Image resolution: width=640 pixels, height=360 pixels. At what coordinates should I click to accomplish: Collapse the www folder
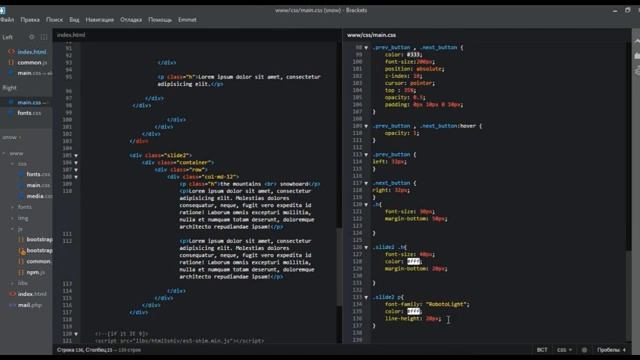[x=4, y=153]
